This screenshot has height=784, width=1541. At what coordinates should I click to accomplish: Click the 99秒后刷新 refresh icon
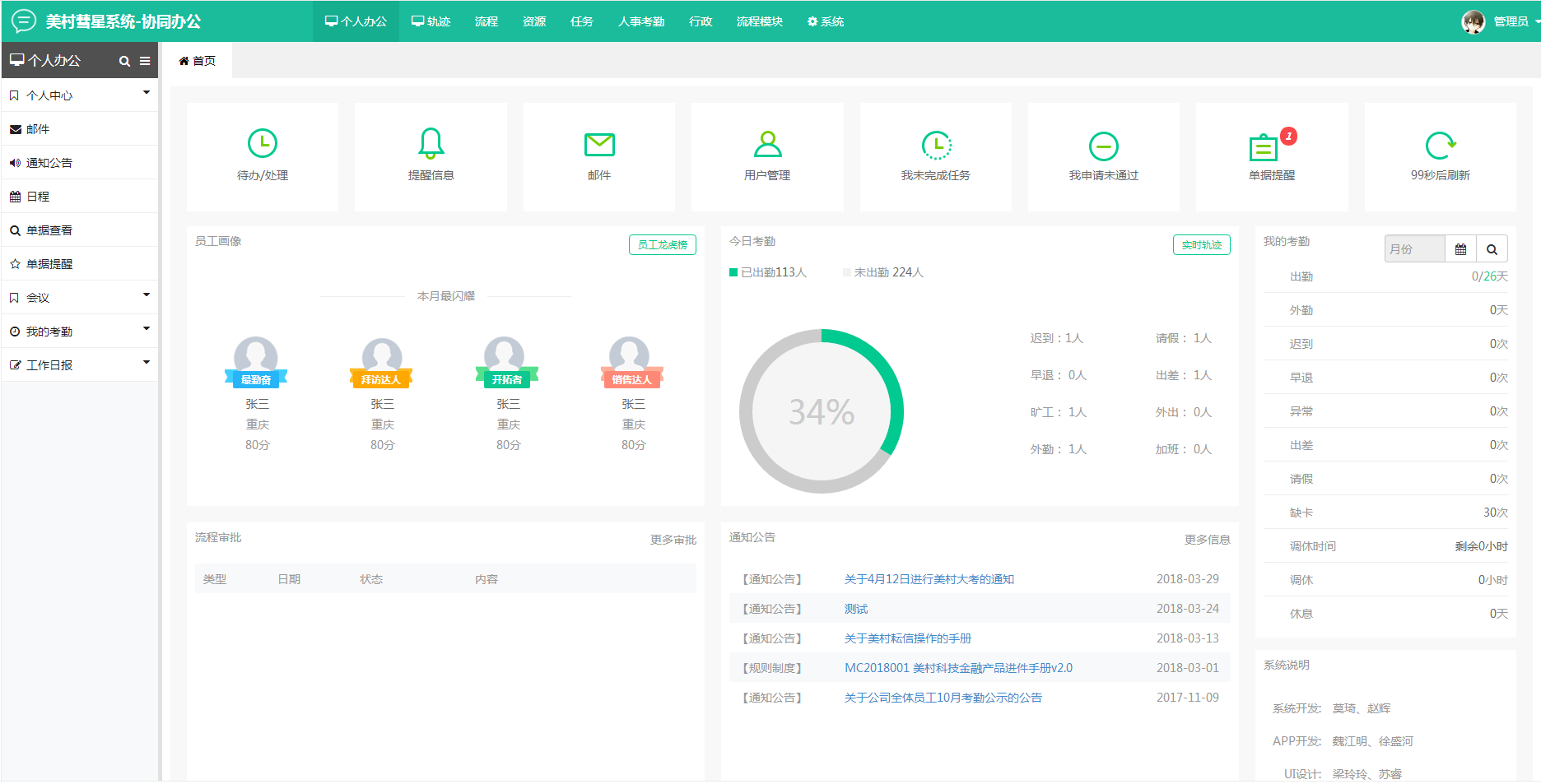coord(1441,146)
